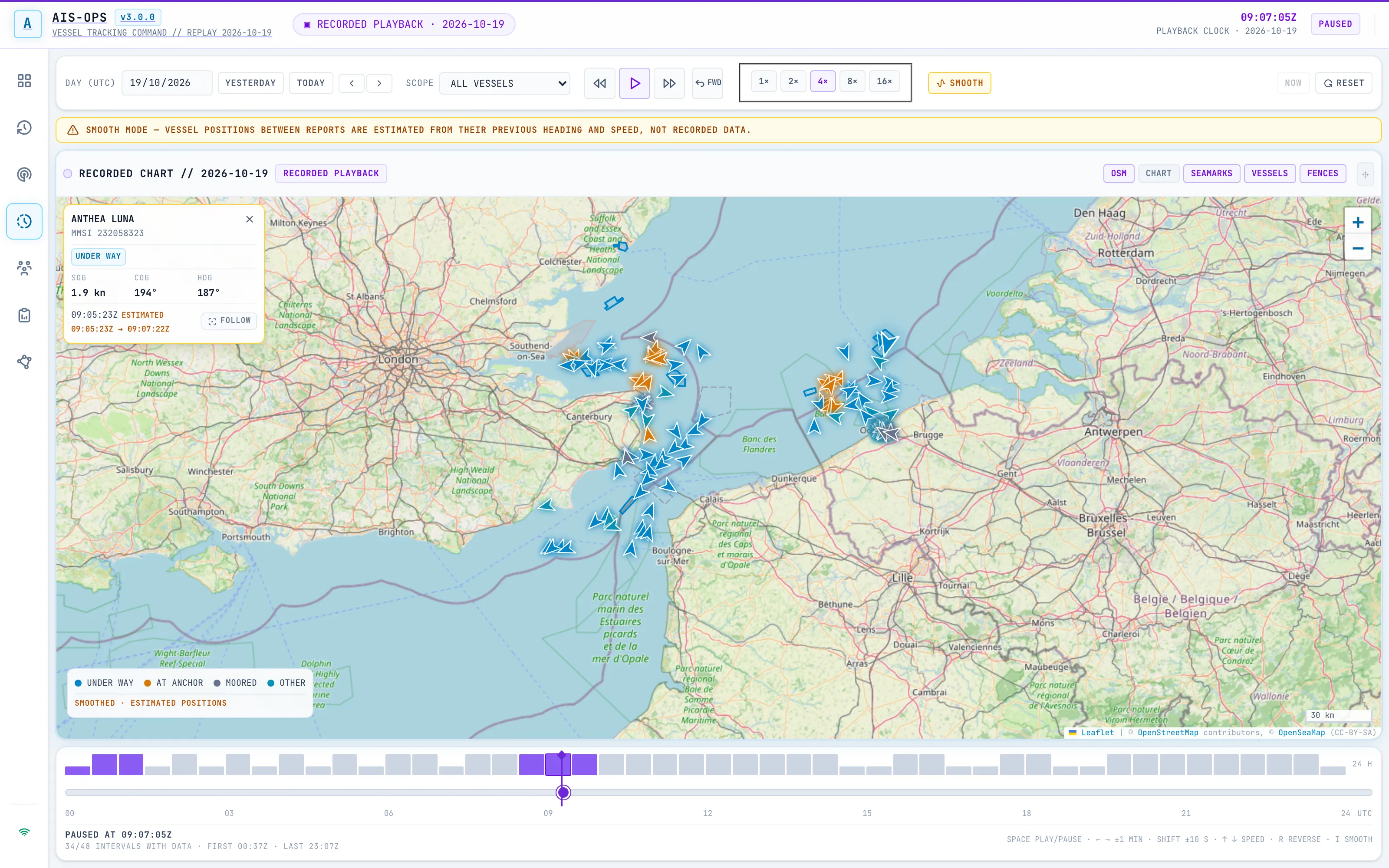Click the wifi connection status icon
Image resolution: width=1389 pixels, height=868 pixels.
tap(24, 832)
